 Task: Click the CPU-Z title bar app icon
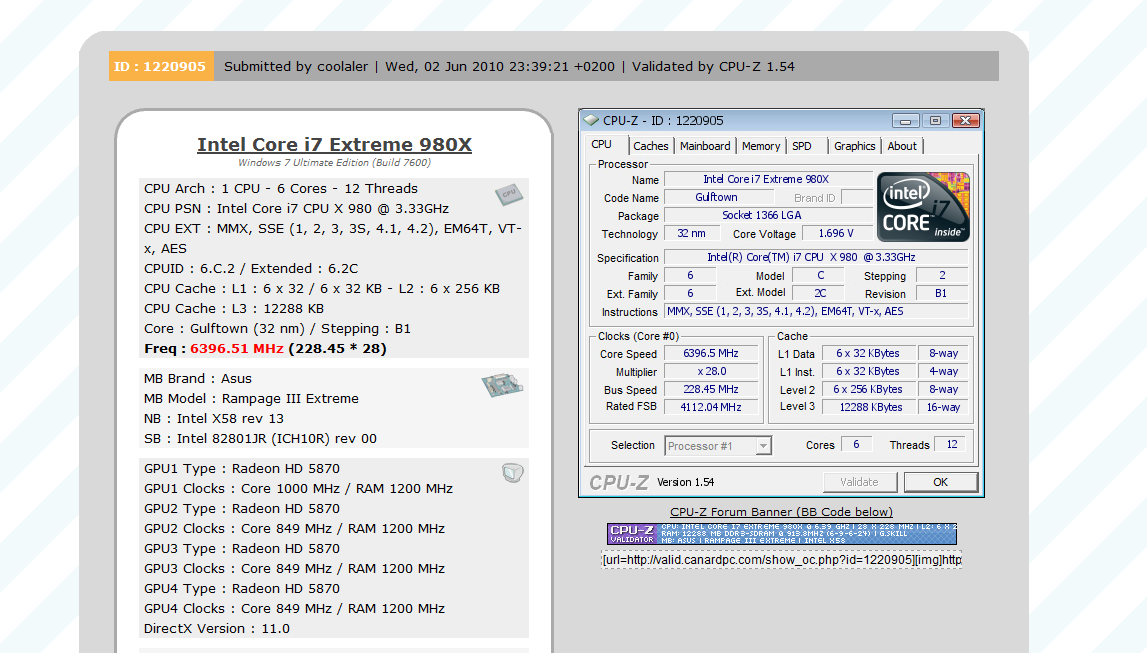click(591, 121)
